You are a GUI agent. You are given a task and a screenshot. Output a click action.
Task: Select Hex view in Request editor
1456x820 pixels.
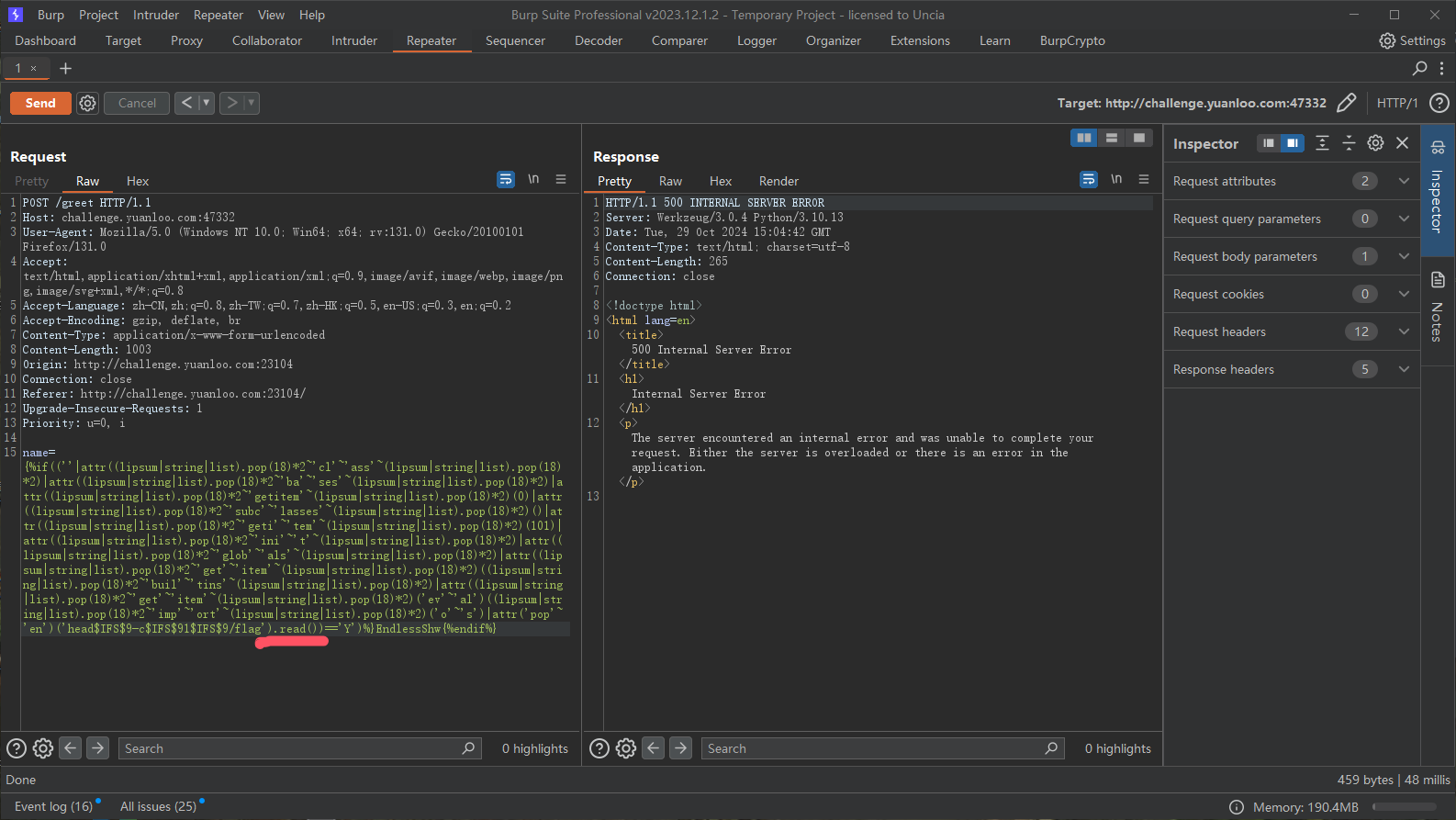(138, 181)
